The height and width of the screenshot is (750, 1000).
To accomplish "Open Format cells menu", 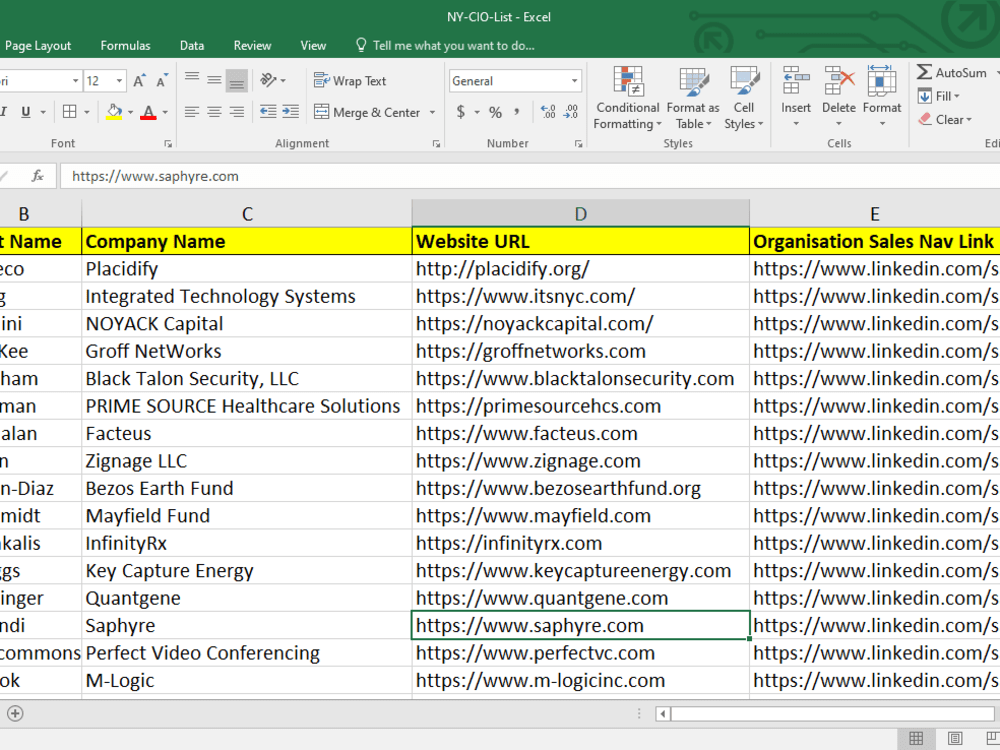I will coord(882,96).
